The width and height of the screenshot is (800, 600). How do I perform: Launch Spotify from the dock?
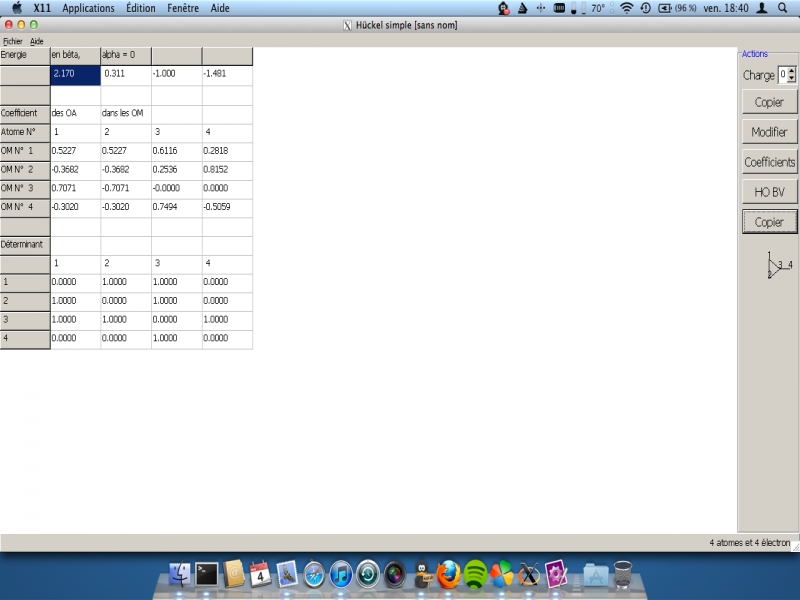click(476, 575)
